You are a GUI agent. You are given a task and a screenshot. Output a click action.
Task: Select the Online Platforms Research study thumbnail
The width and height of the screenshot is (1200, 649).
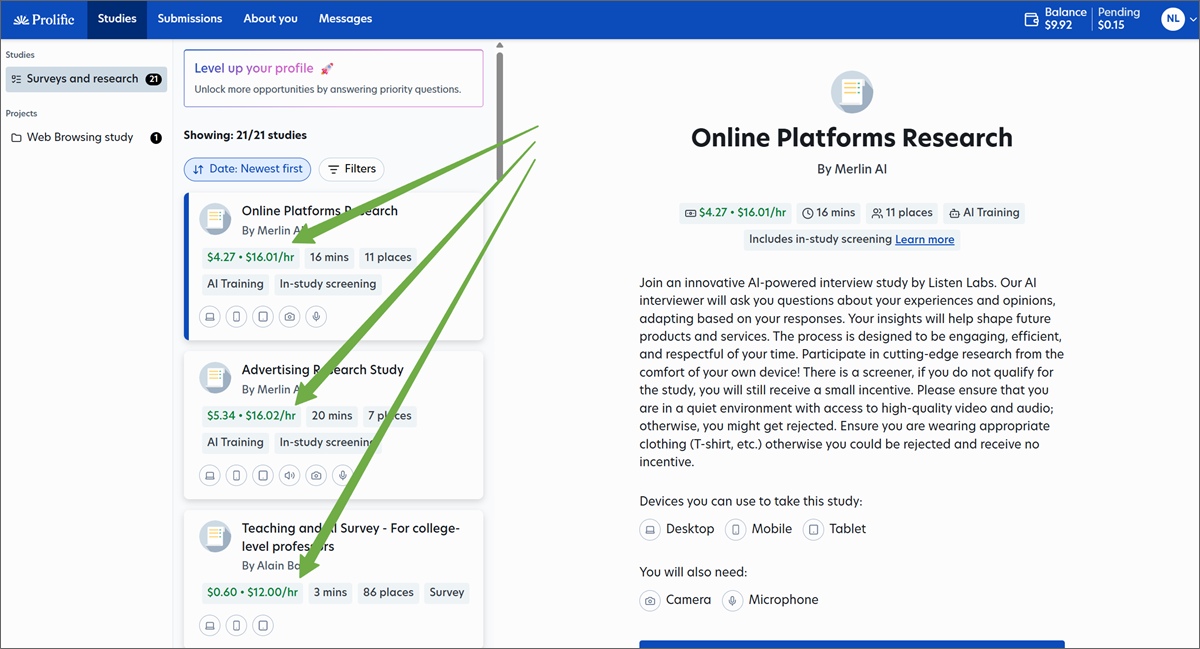tap(215, 218)
